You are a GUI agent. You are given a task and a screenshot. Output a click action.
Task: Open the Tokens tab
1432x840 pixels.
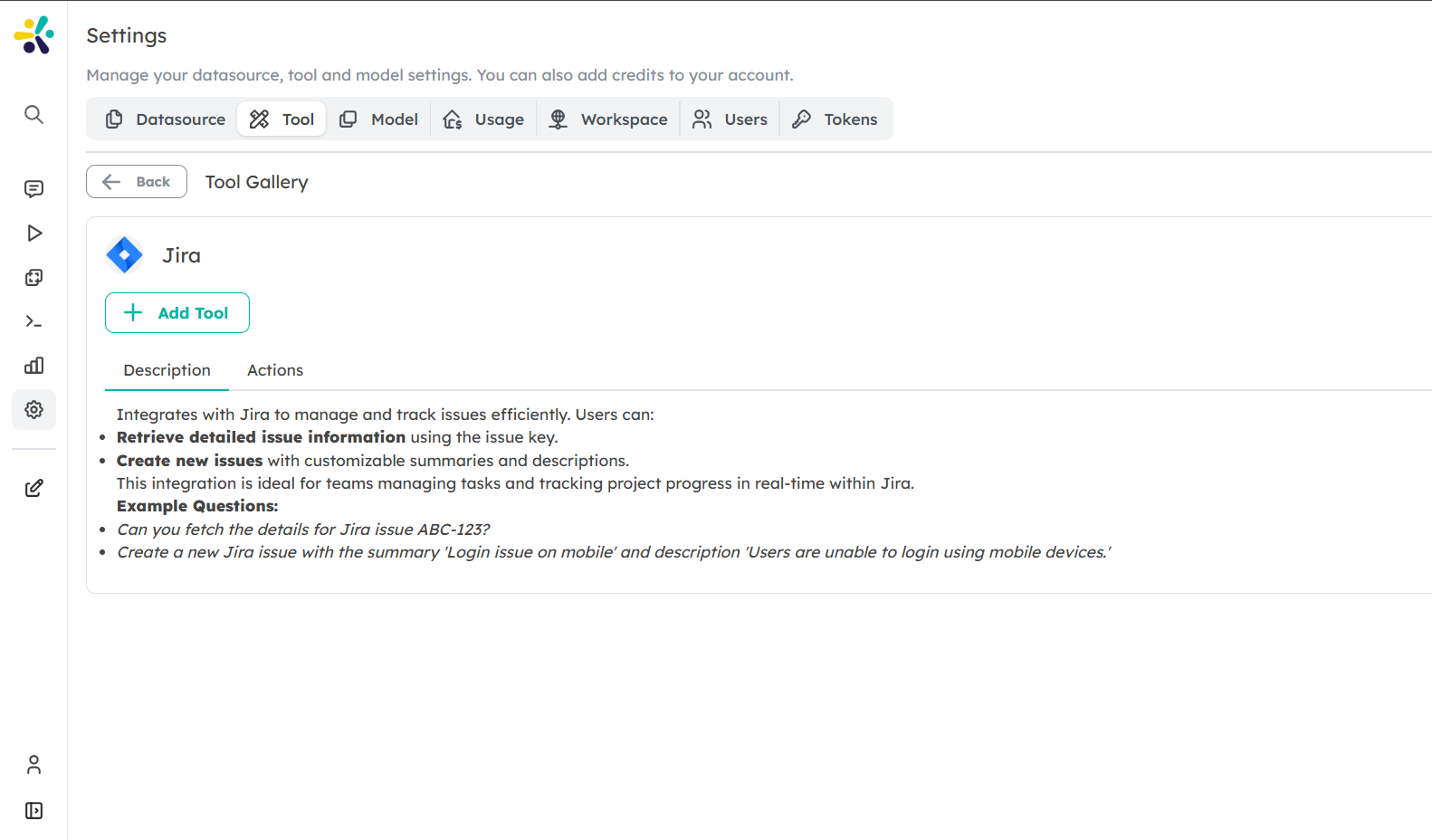click(x=835, y=119)
